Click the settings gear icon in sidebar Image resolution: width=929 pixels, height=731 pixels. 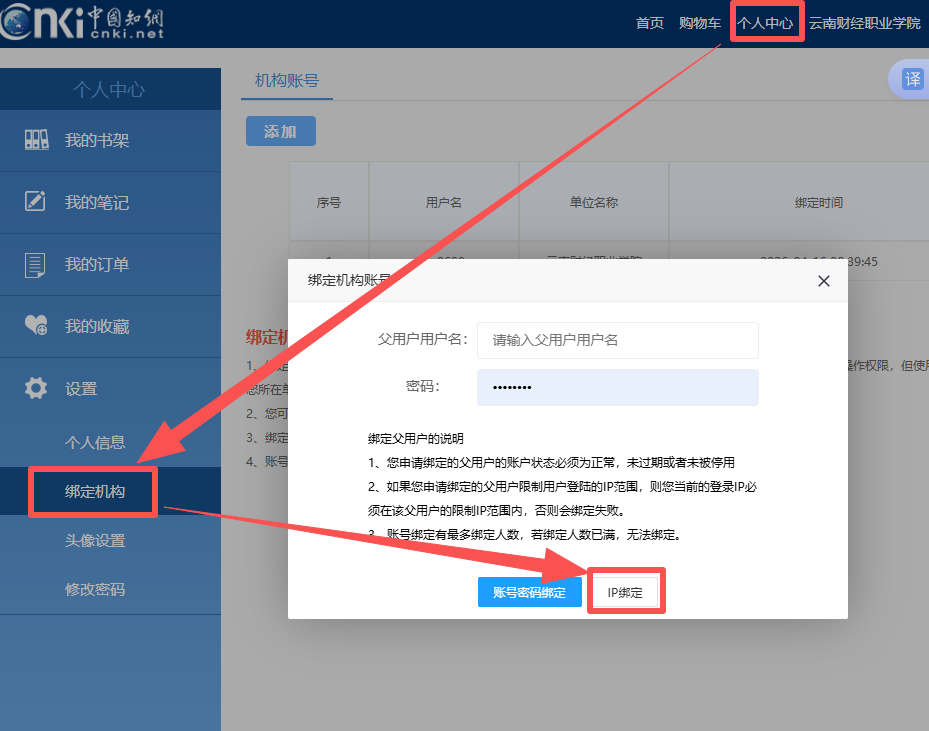[36, 388]
